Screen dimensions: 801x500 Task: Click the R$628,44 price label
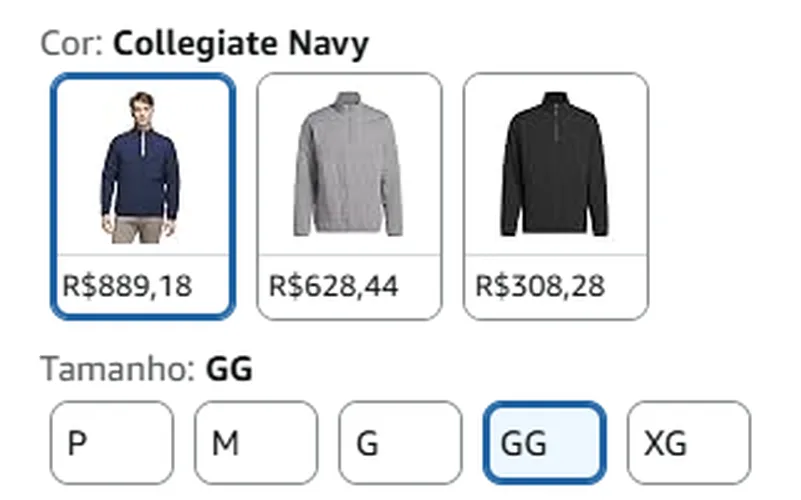coord(334,285)
